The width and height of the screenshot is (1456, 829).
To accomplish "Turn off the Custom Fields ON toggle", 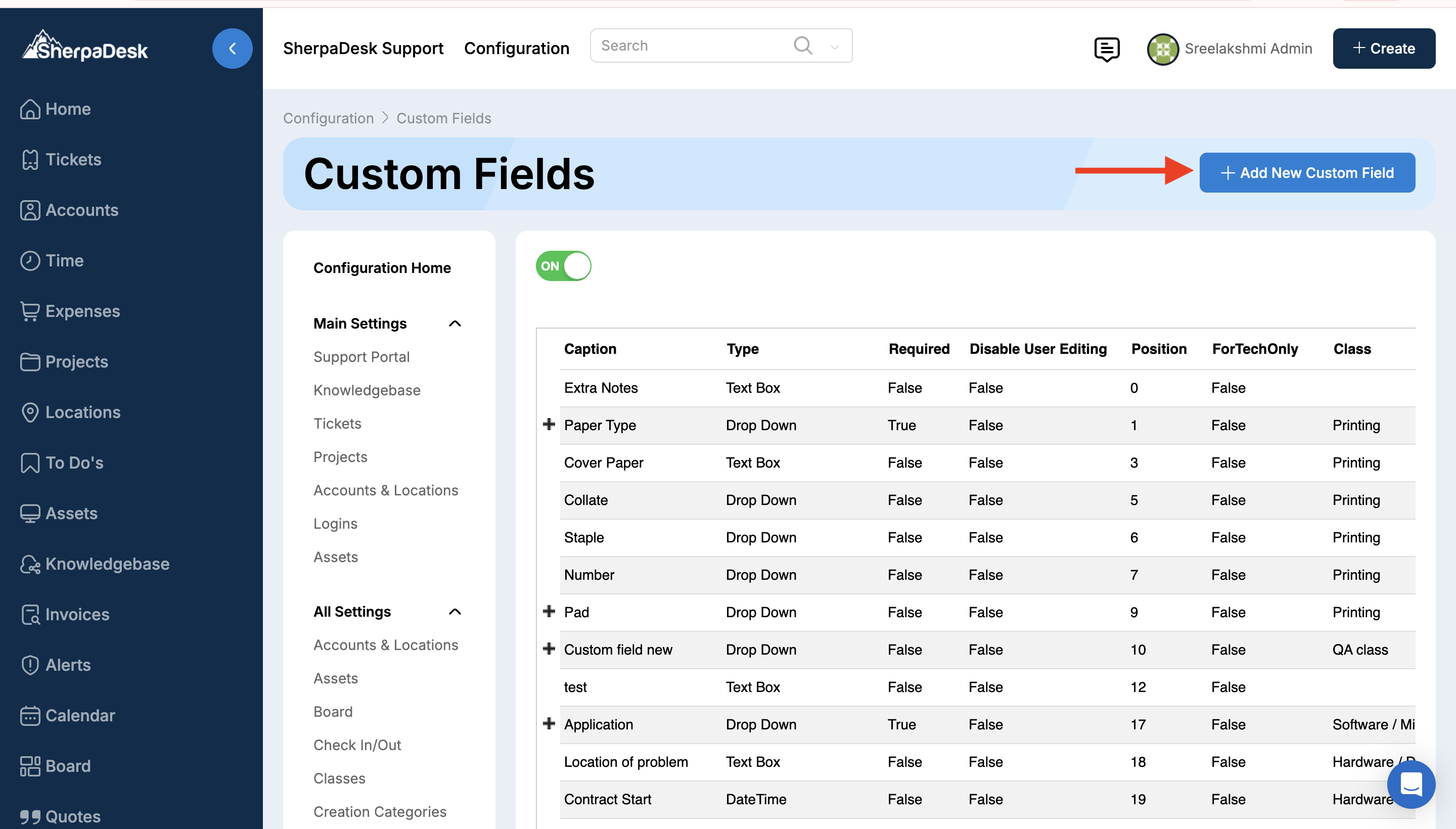I will [x=563, y=266].
